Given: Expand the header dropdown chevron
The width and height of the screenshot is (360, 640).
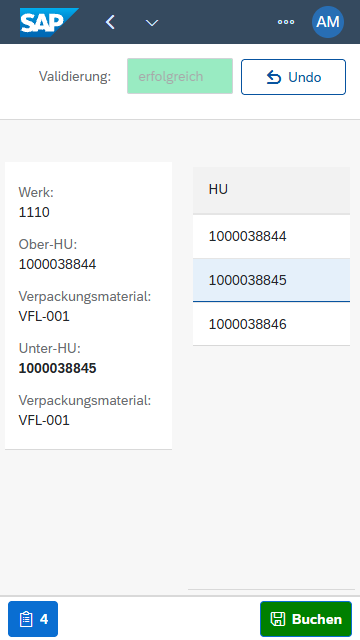Looking at the screenshot, I should click(152, 23).
